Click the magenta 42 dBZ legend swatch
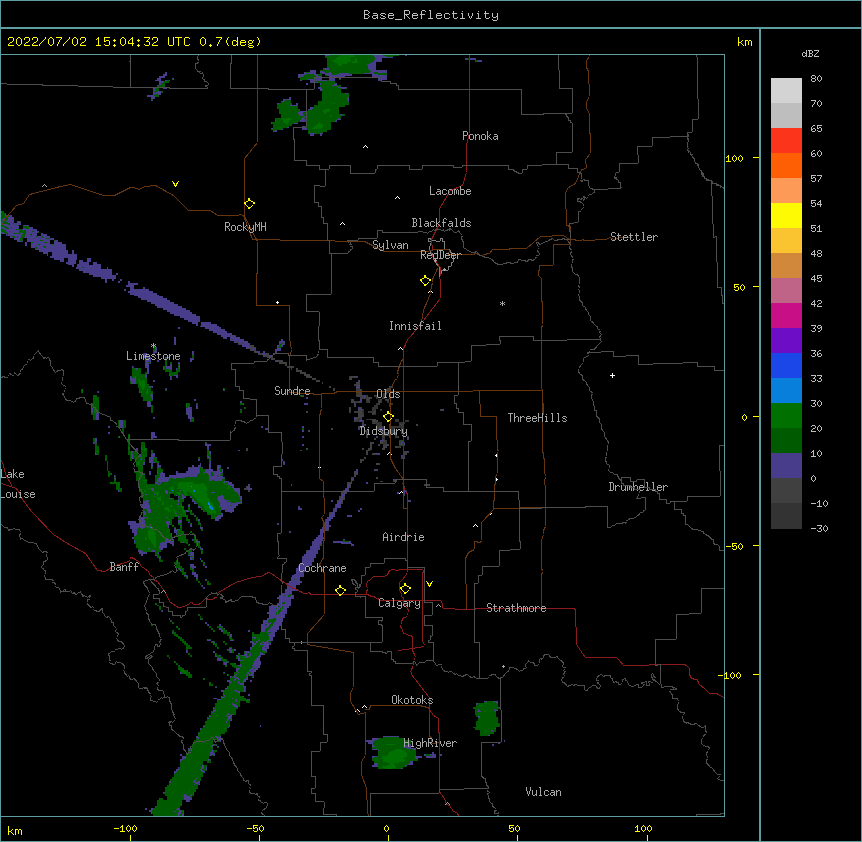This screenshot has width=862, height=842. coord(786,315)
